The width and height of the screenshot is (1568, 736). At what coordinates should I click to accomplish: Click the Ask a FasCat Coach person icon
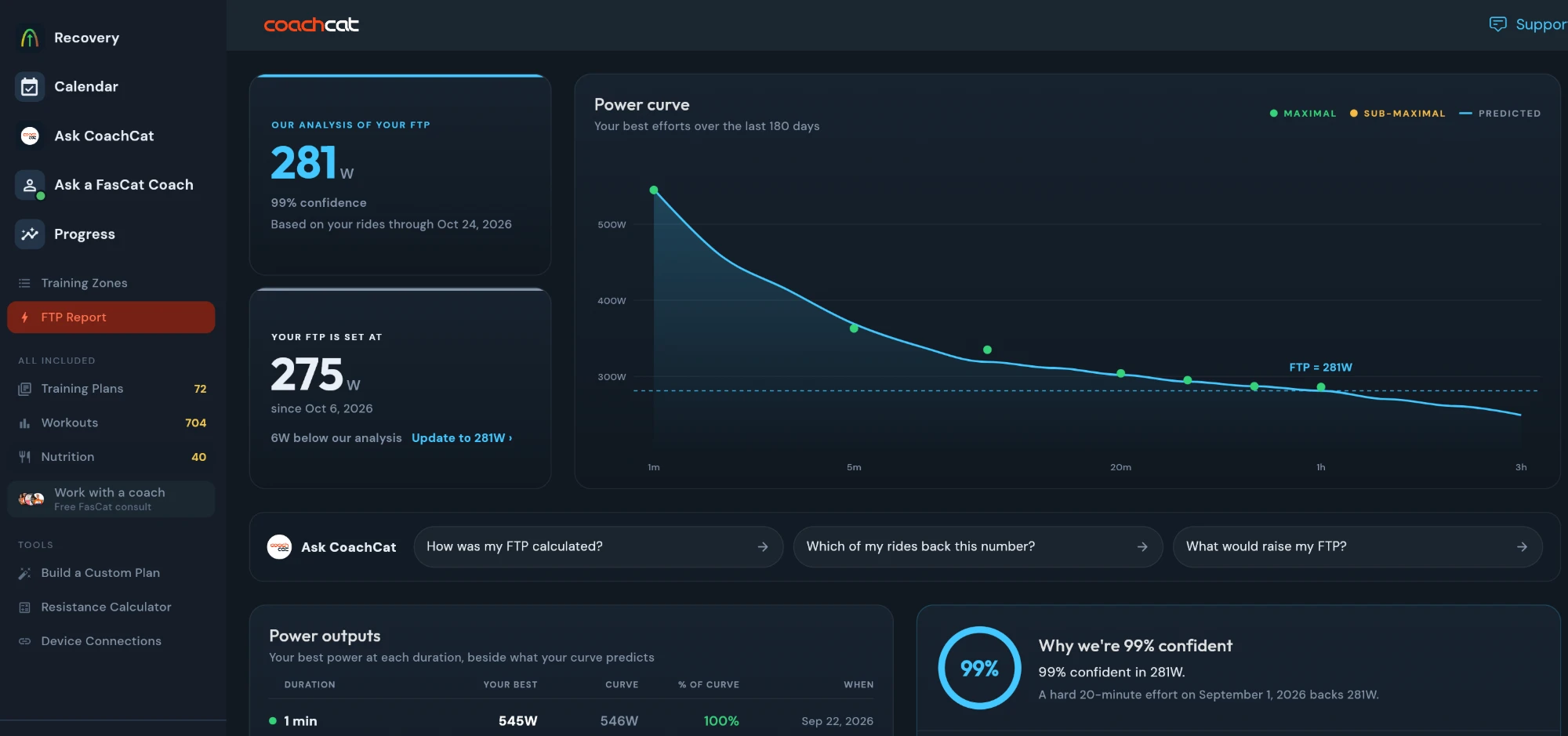(30, 185)
